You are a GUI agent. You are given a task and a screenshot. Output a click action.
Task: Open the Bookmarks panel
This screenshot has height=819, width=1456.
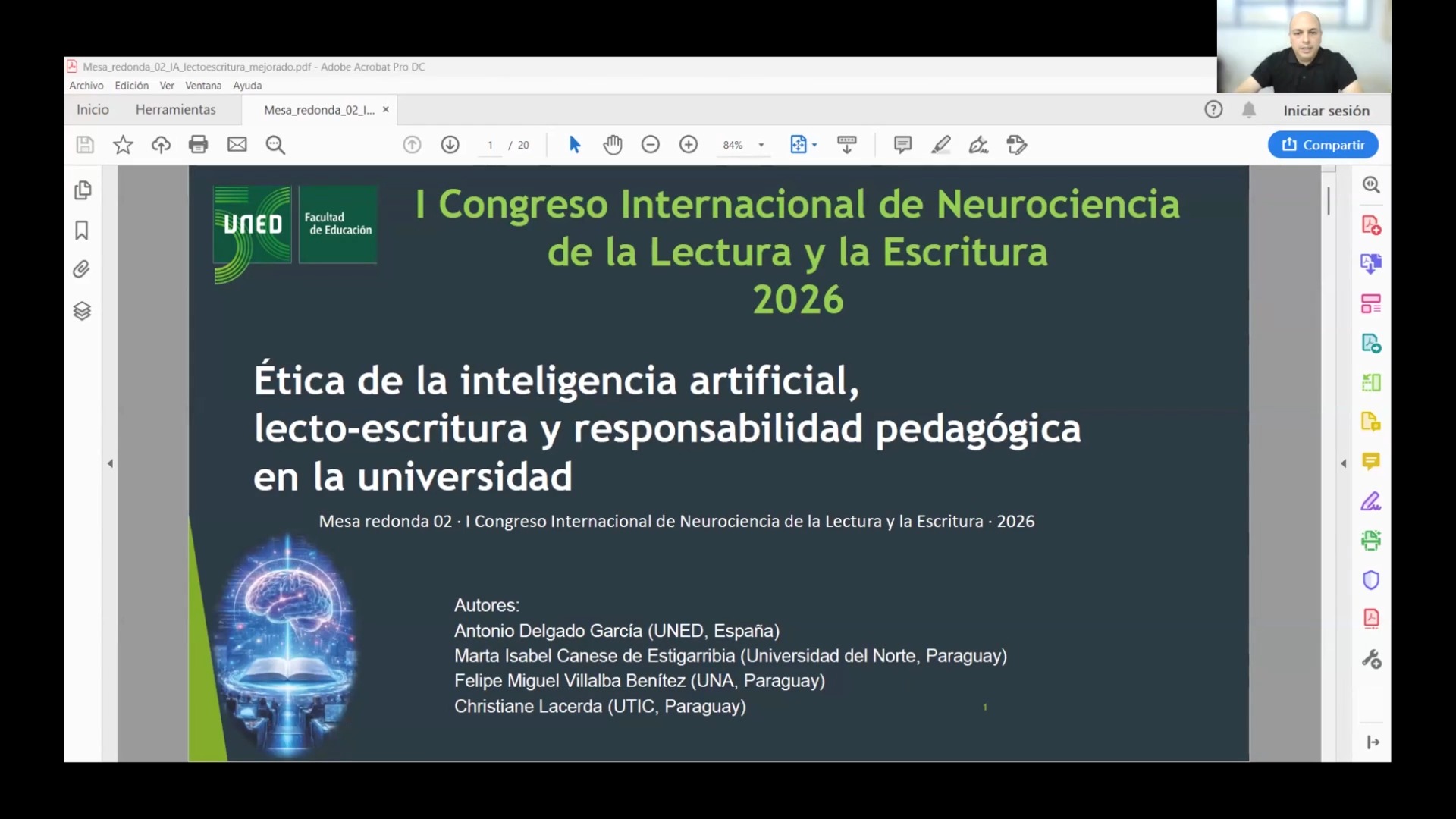(82, 231)
